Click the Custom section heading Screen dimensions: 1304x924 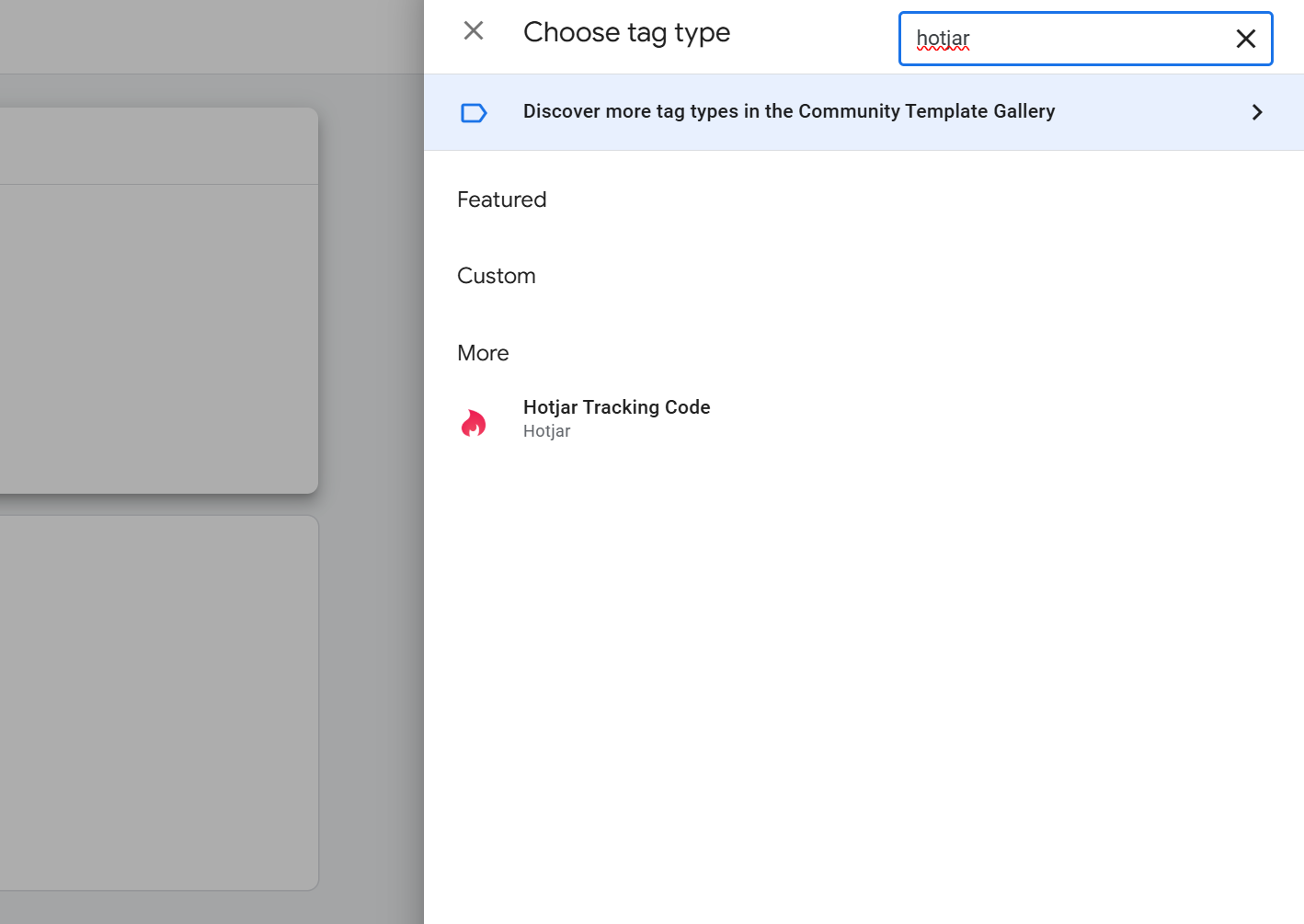pos(497,276)
